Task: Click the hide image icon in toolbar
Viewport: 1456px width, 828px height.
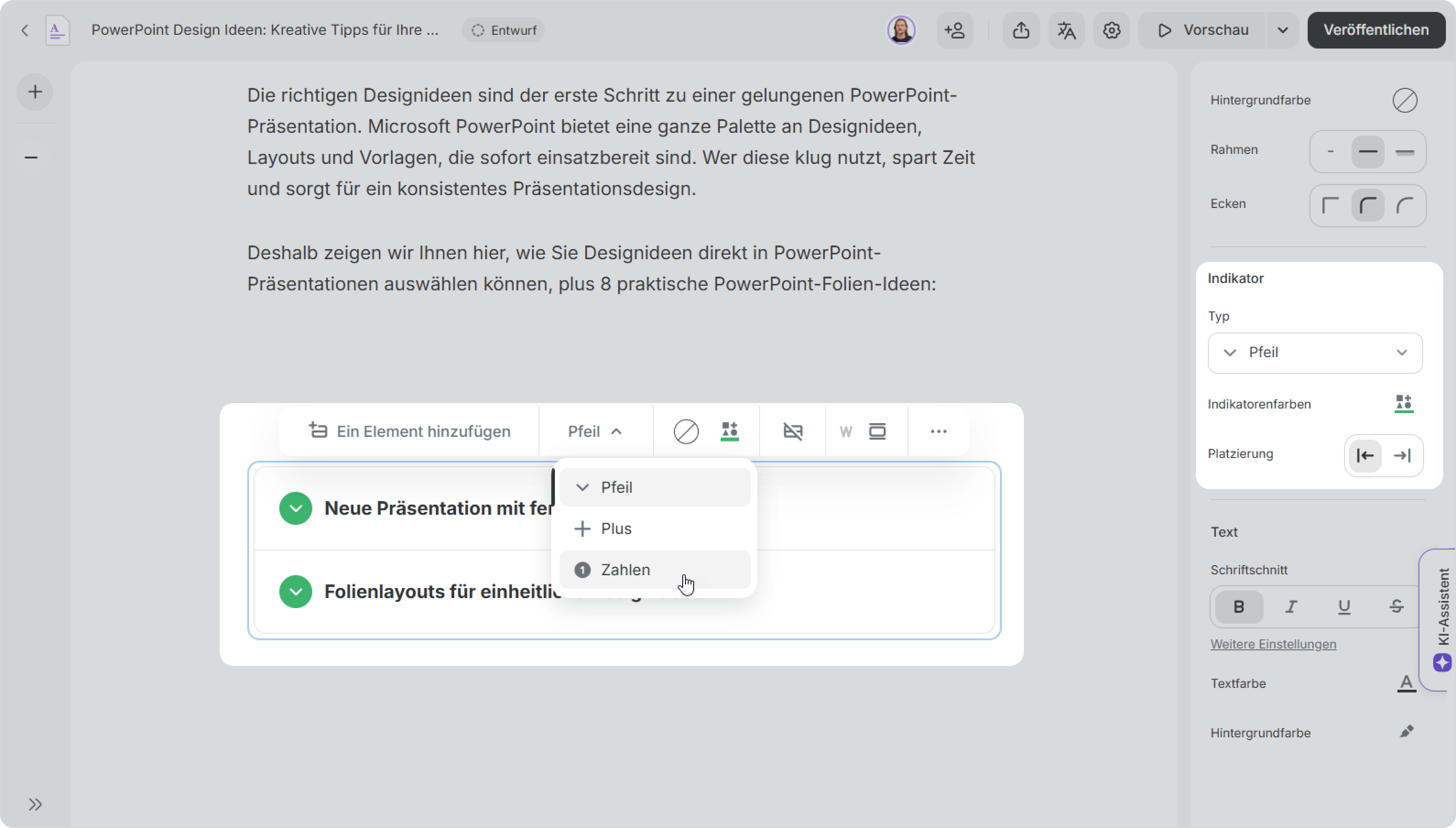Action: pyautogui.click(x=793, y=431)
